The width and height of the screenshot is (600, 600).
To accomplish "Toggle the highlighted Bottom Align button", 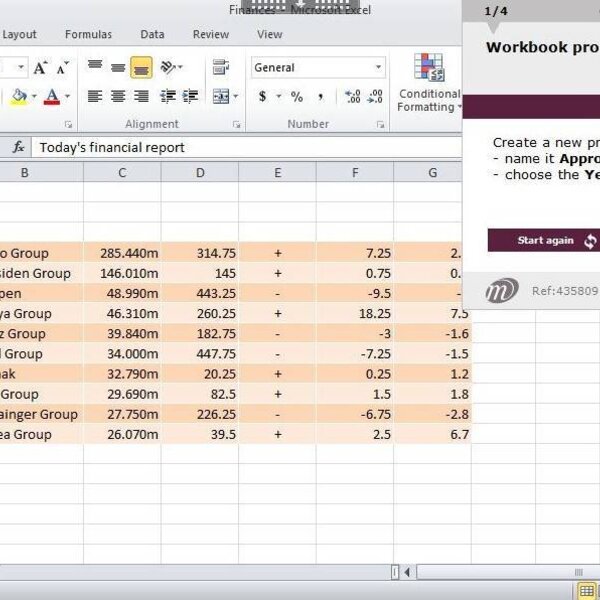I will click(141, 67).
